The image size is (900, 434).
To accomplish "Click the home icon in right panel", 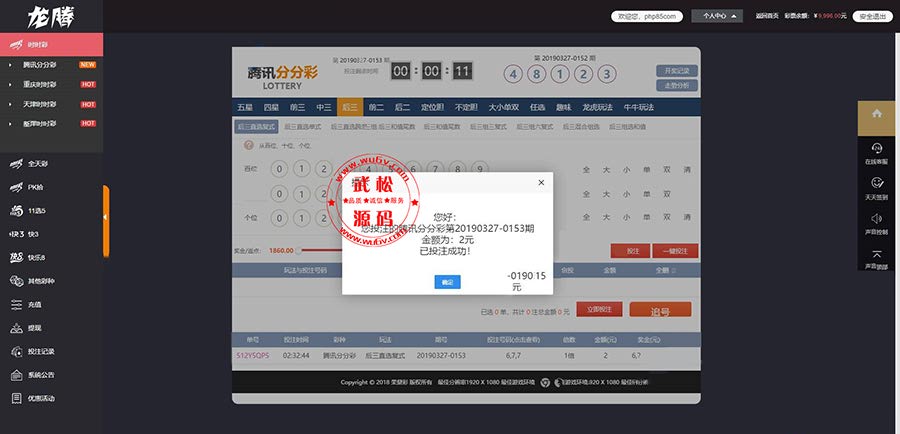I will point(876,114).
